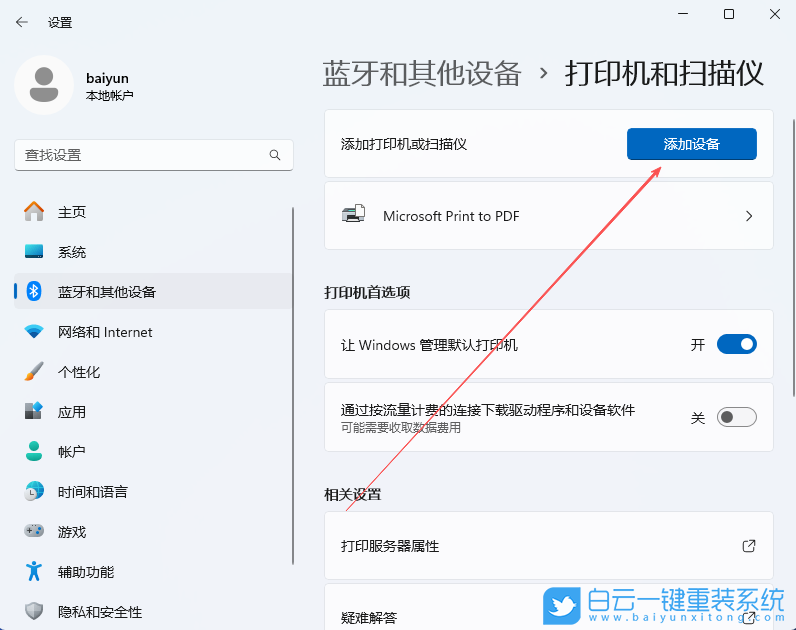Open 辅助功能 settings page

click(152, 572)
